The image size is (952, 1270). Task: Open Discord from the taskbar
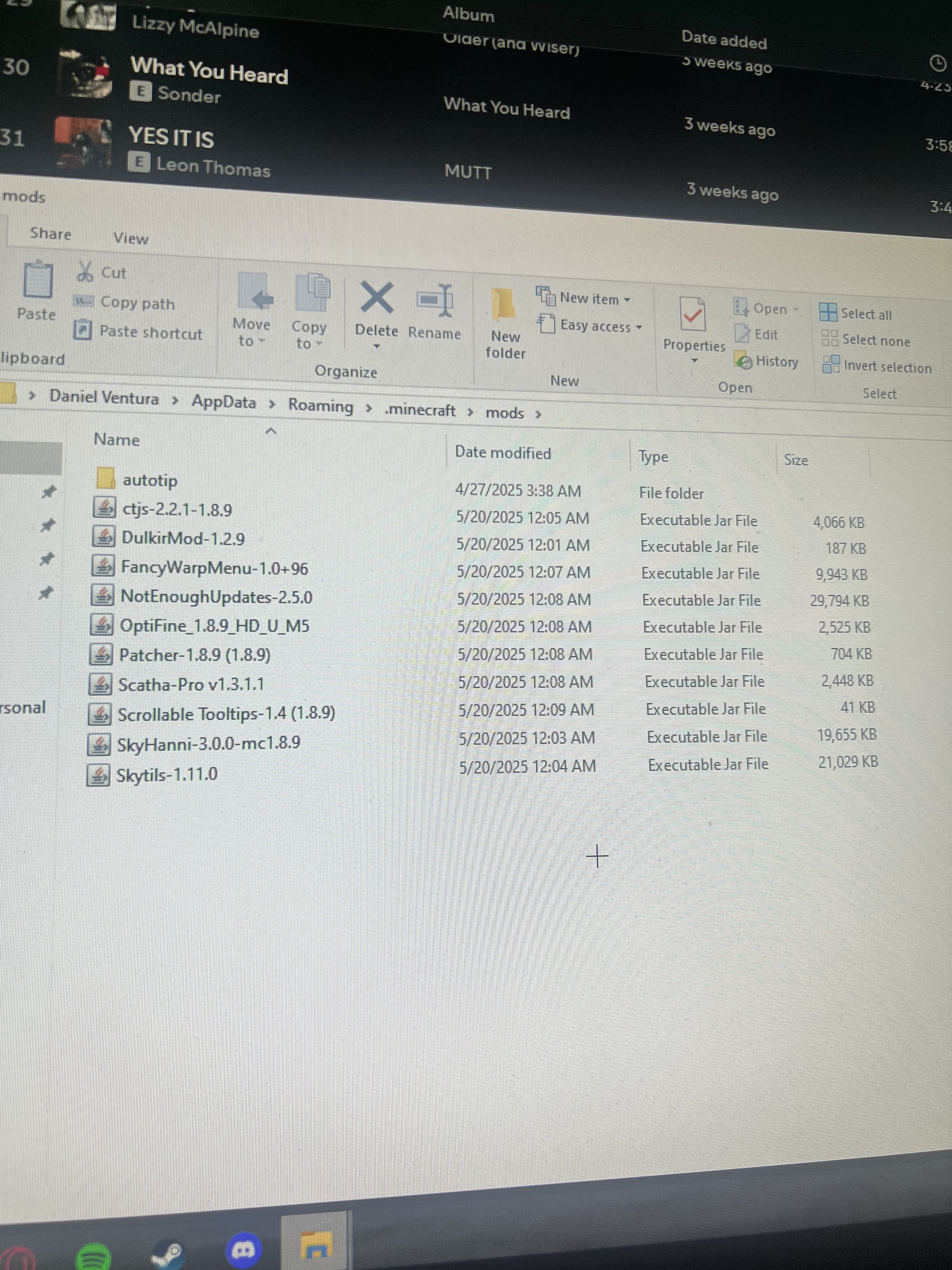click(x=243, y=1250)
